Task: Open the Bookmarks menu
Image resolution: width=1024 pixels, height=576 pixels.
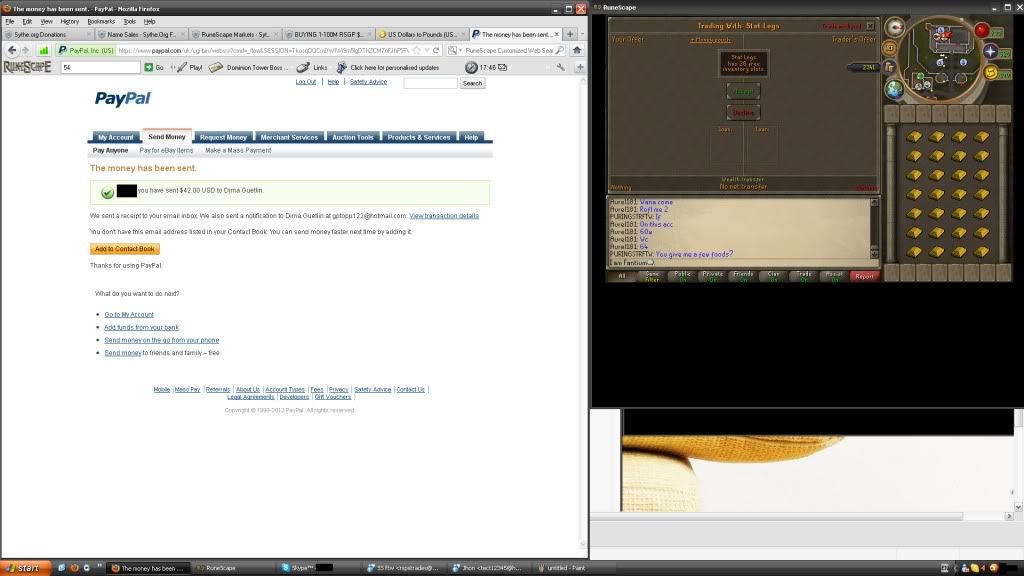Action: click(101, 22)
